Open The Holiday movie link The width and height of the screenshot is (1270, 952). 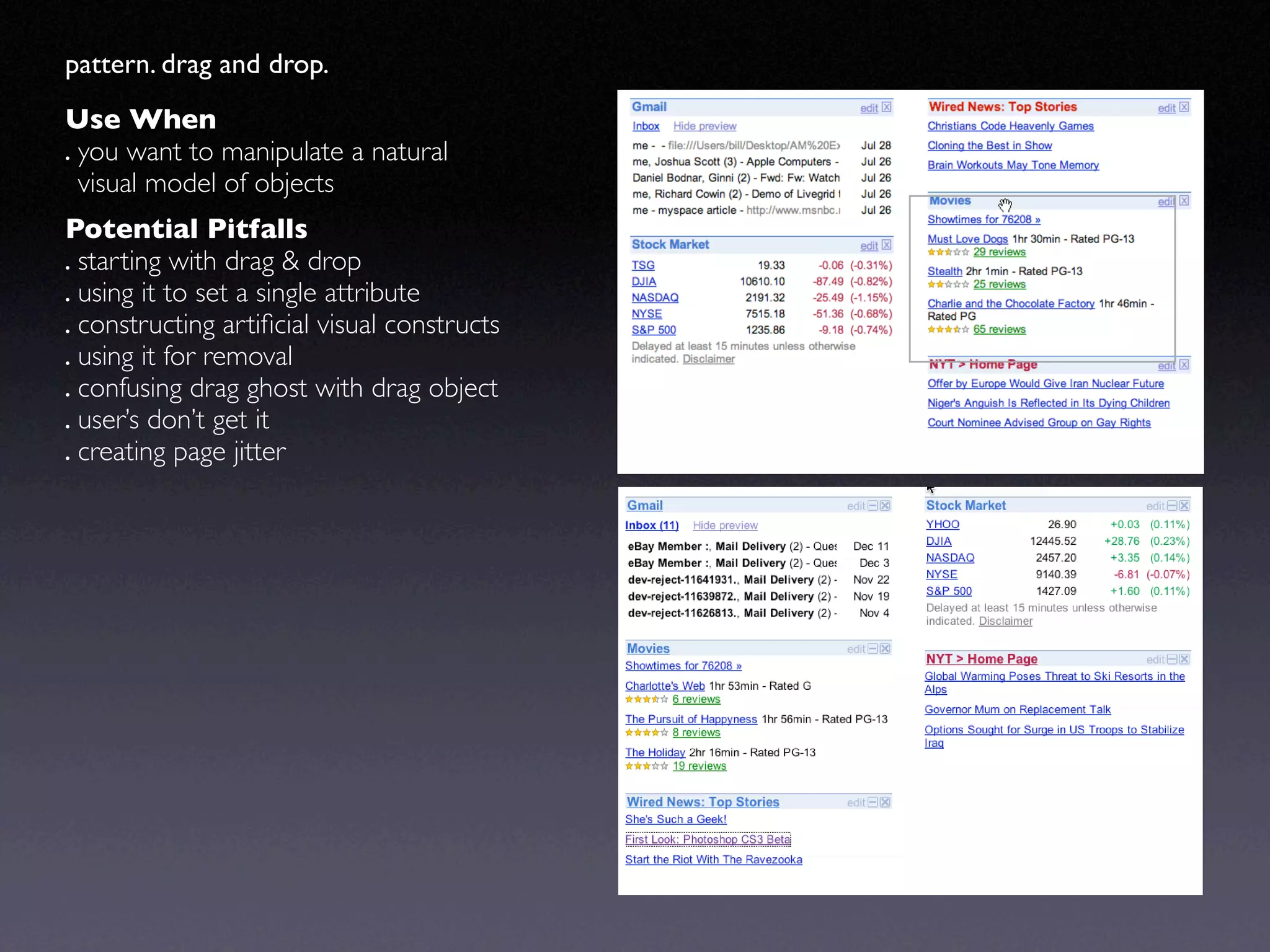[x=655, y=752]
